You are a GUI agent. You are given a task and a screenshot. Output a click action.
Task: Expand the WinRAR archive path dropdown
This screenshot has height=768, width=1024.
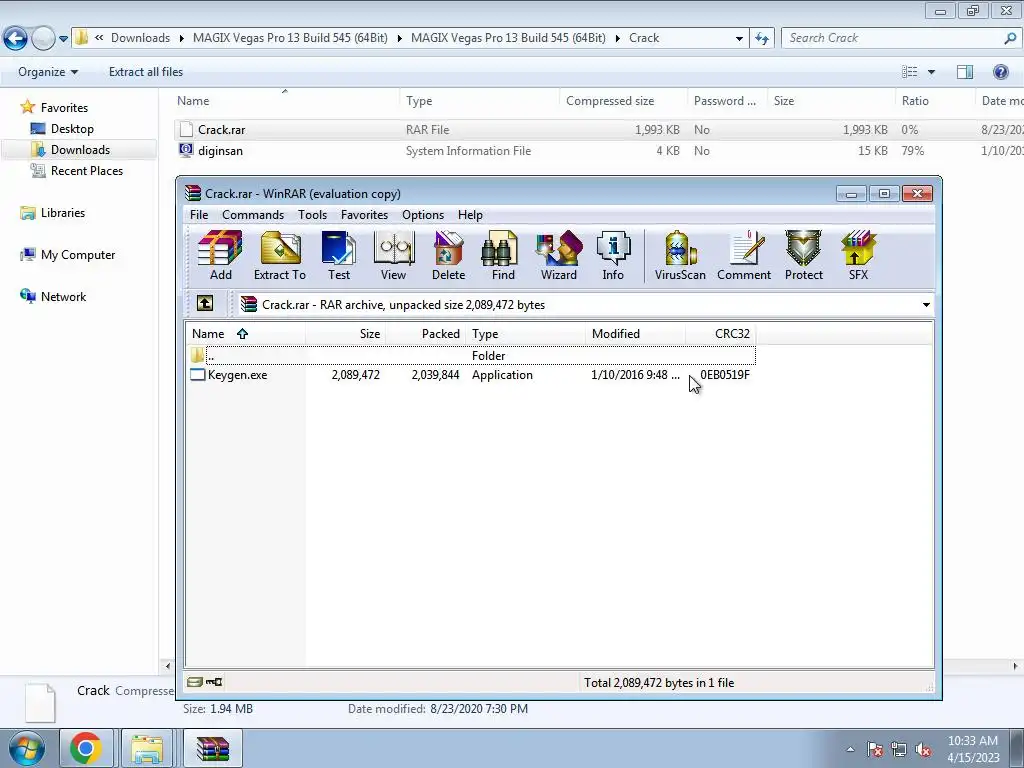[925, 304]
